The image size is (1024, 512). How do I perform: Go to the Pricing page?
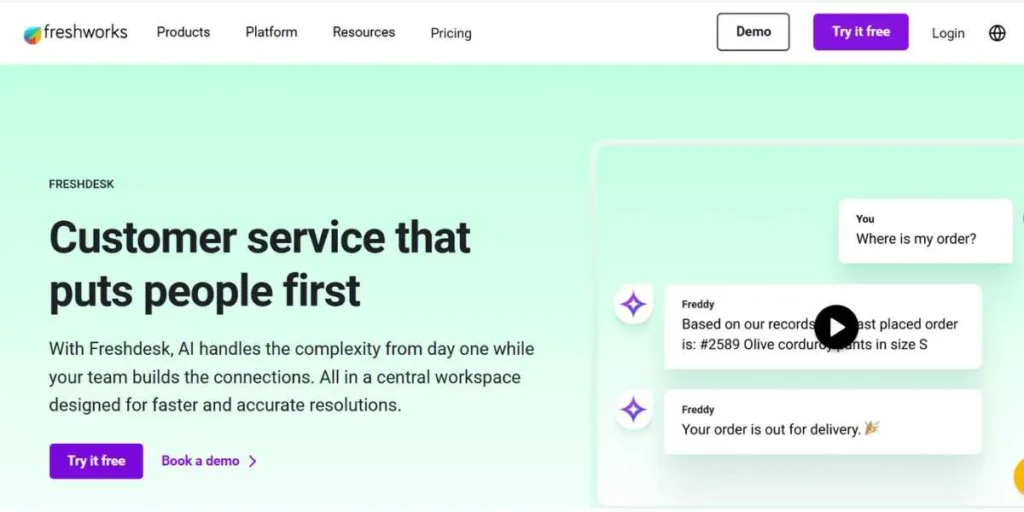tap(451, 33)
